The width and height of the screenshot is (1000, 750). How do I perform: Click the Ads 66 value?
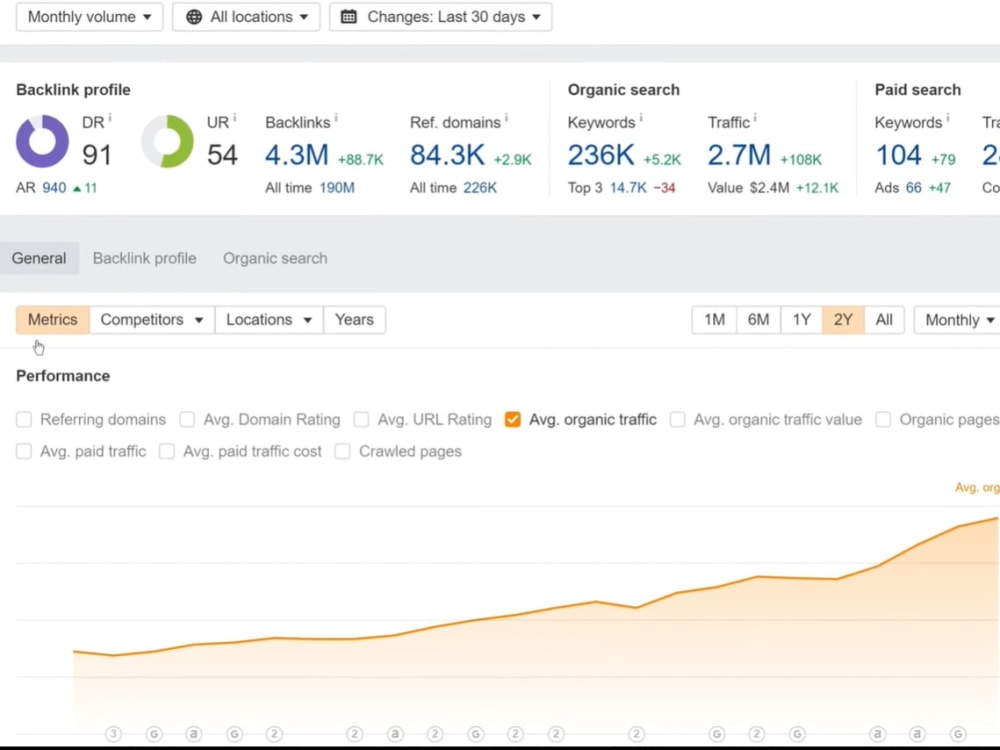pos(913,188)
